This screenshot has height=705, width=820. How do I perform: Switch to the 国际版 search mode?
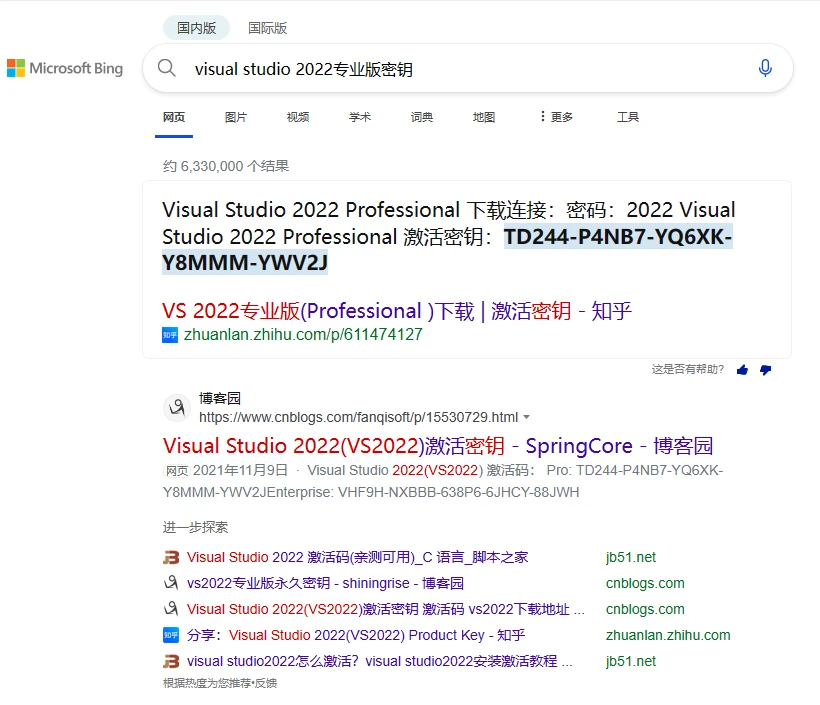point(268,28)
